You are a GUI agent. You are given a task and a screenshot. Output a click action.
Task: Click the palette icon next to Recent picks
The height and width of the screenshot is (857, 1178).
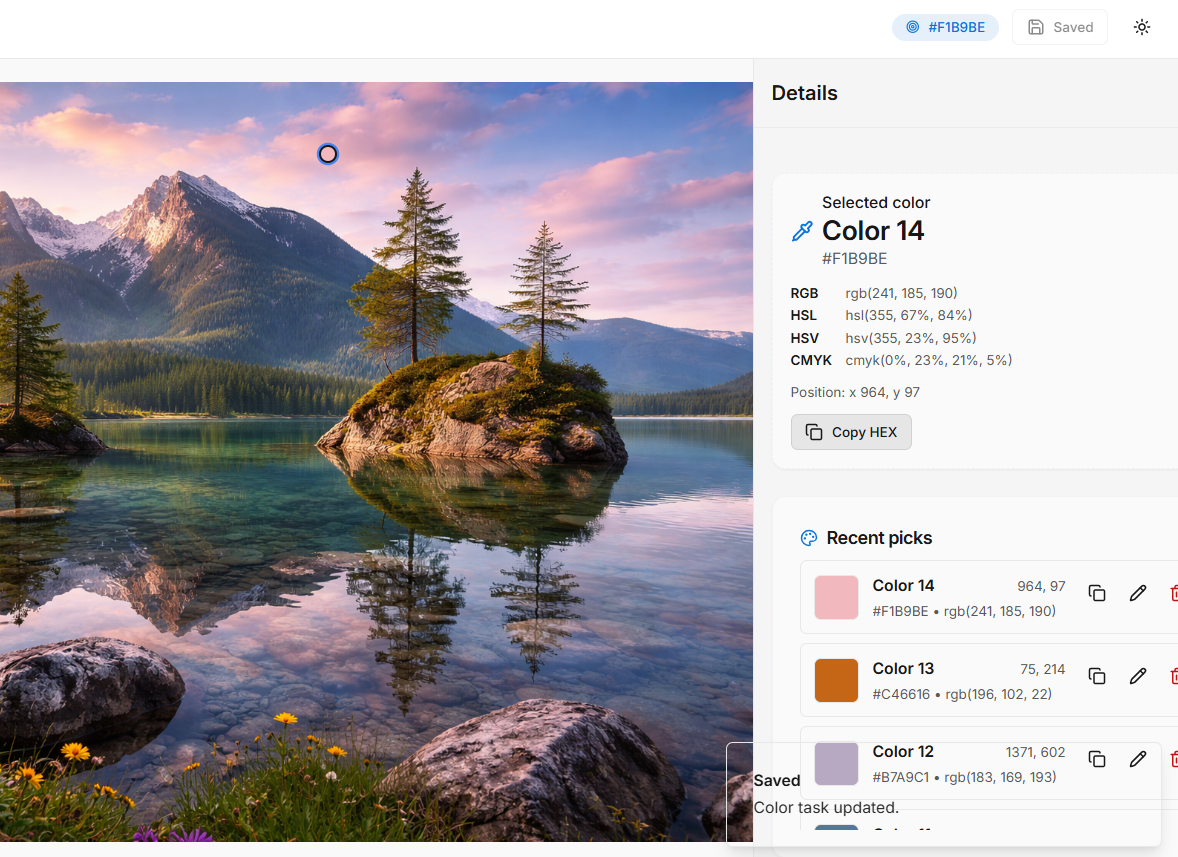pyautogui.click(x=809, y=538)
